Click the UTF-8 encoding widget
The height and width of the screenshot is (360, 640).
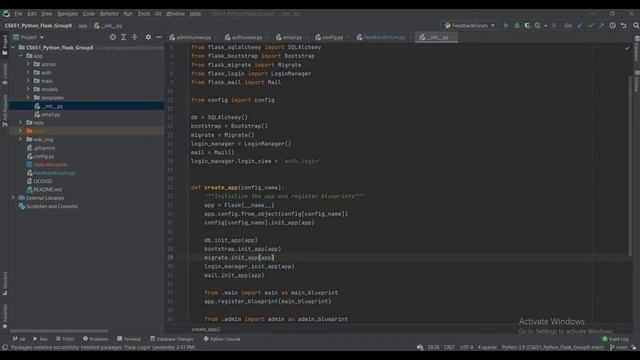(467, 347)
